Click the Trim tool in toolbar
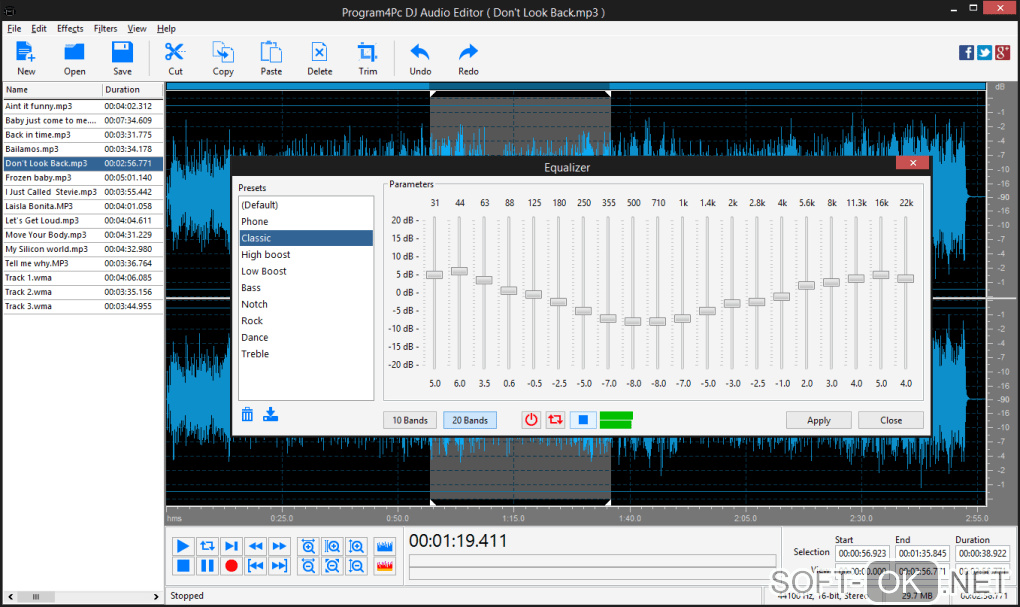Image resolution: width=1020 pixels, height=607 pixels. (x=368, y=57)
